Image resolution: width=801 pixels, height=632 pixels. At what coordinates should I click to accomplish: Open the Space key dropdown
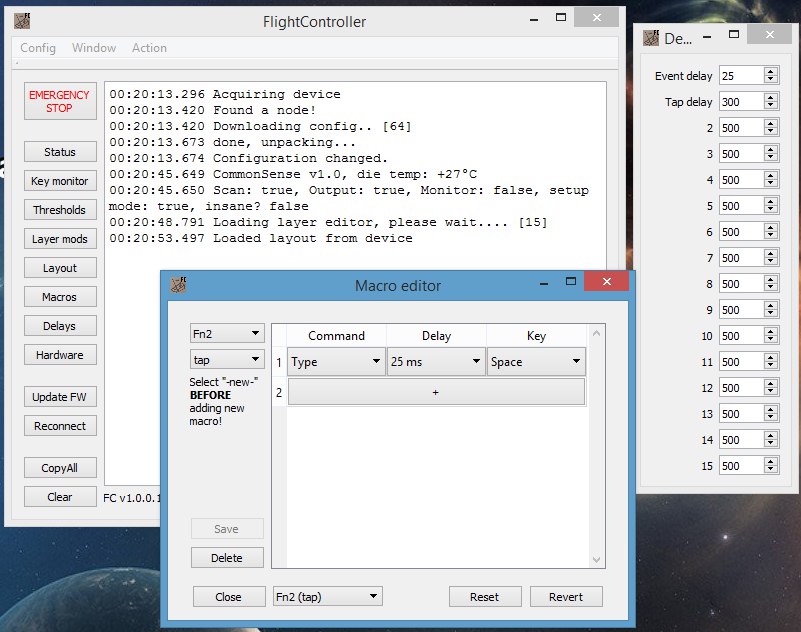coord(535,362)
